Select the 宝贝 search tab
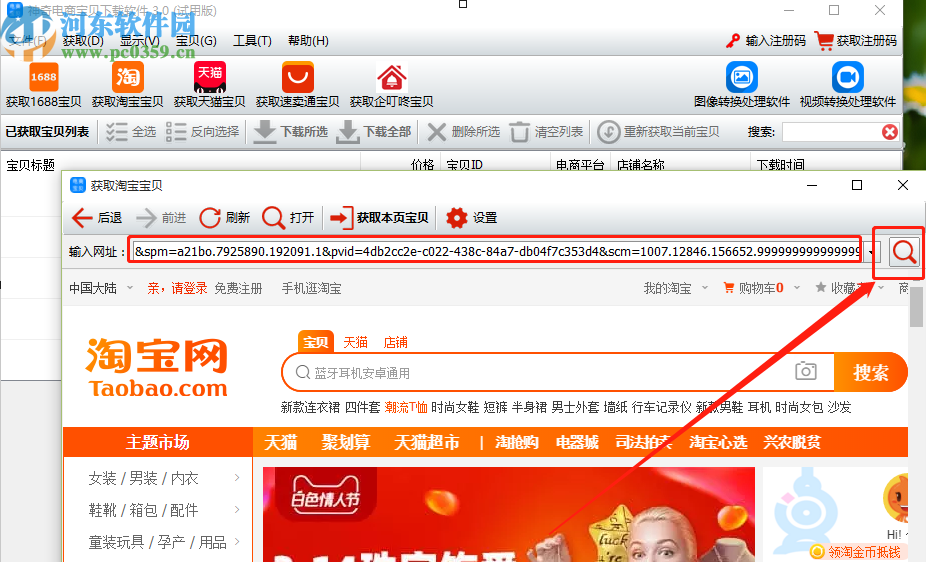 pyautogui.click(x=315, y=342)
